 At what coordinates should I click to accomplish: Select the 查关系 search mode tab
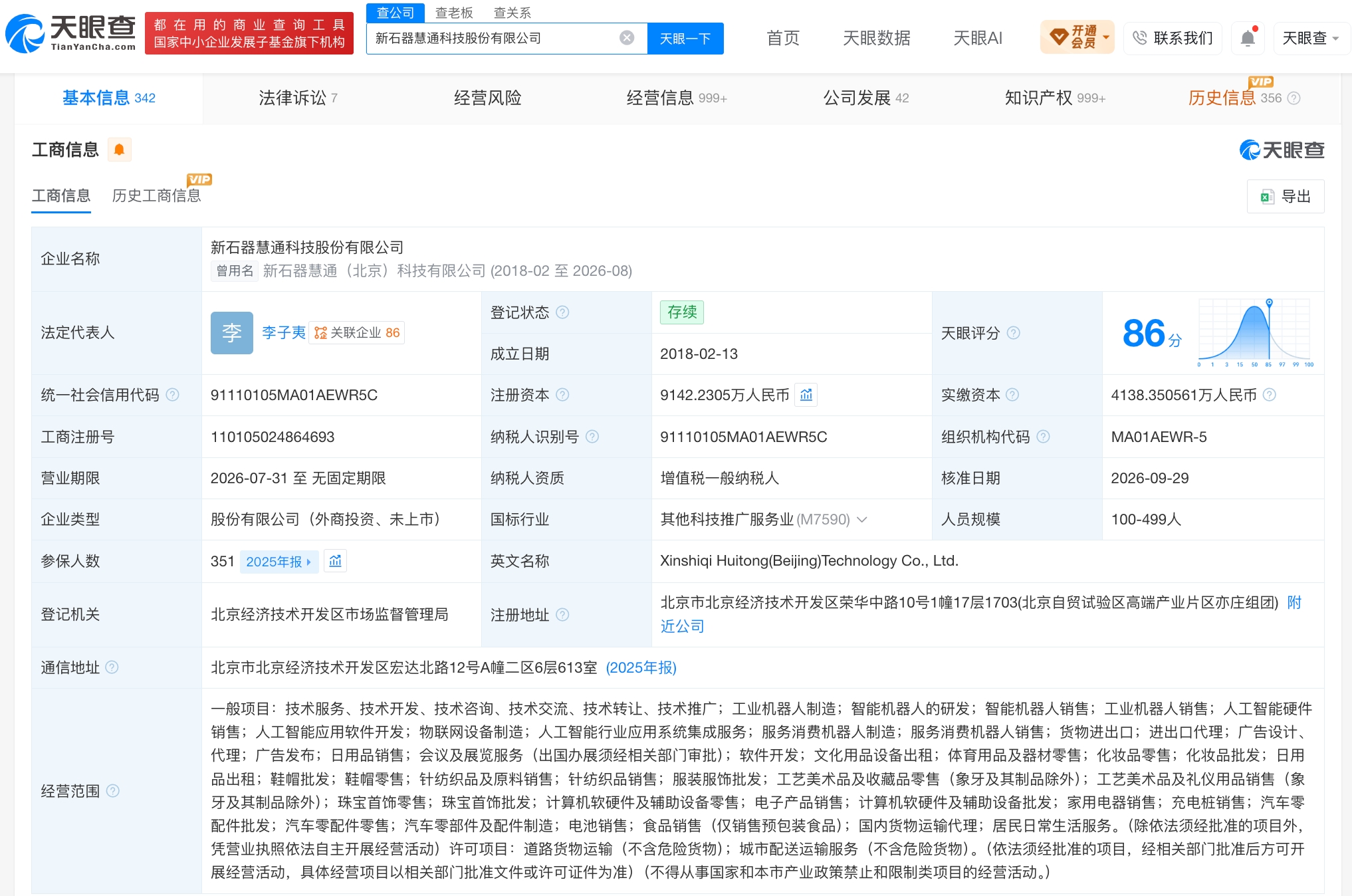click(x=512, y=13)
